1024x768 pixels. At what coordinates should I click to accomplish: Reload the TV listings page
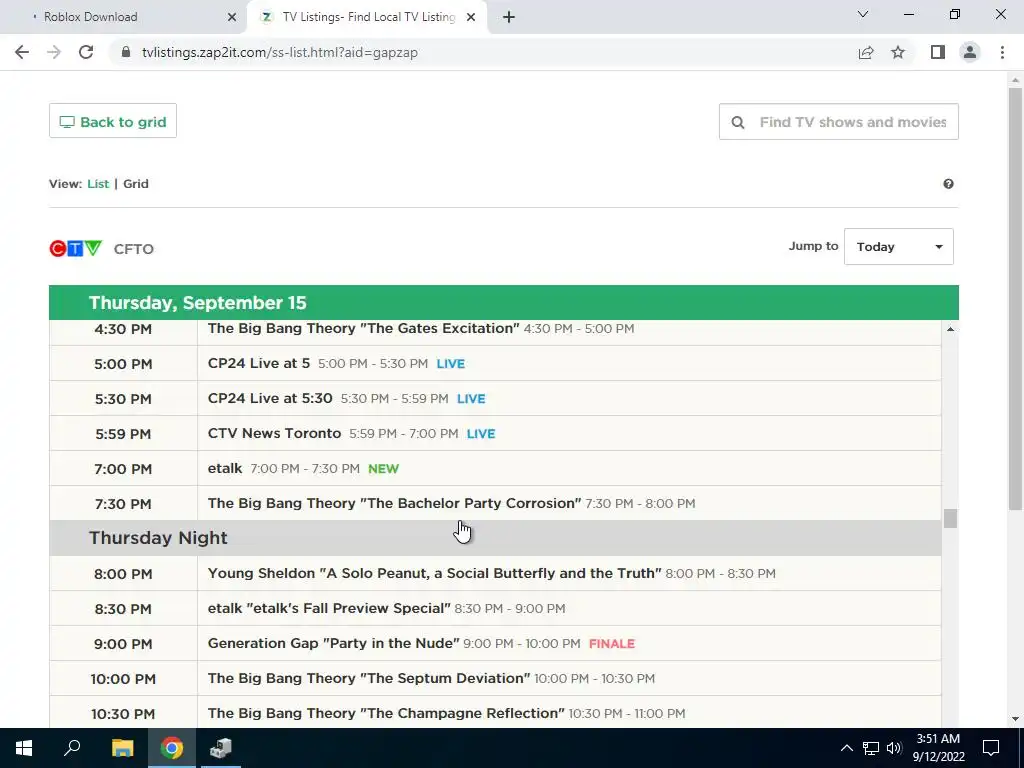[x=86, y=52]
